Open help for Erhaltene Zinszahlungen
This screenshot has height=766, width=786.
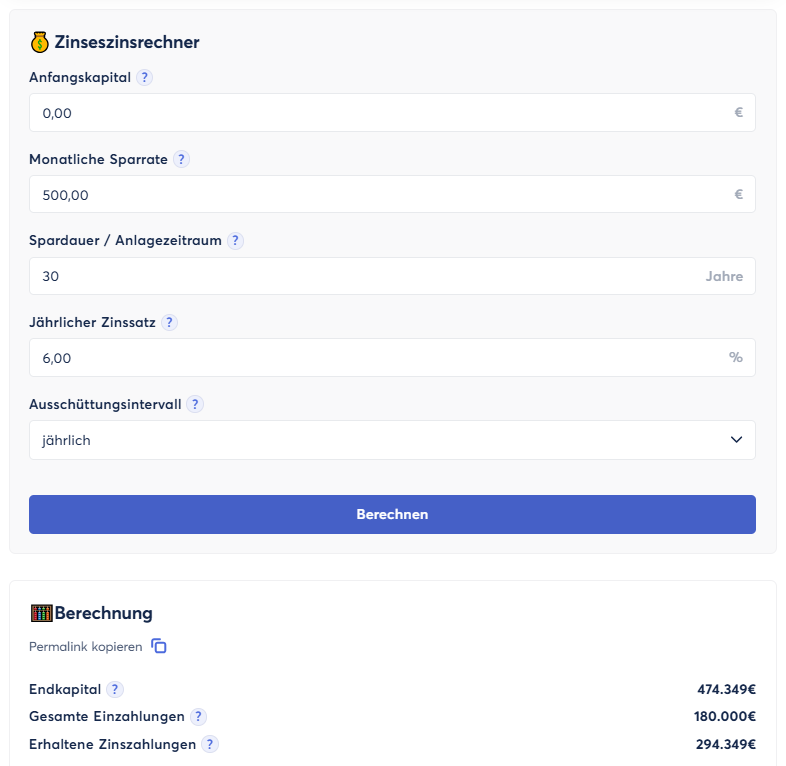coord(210,744)
